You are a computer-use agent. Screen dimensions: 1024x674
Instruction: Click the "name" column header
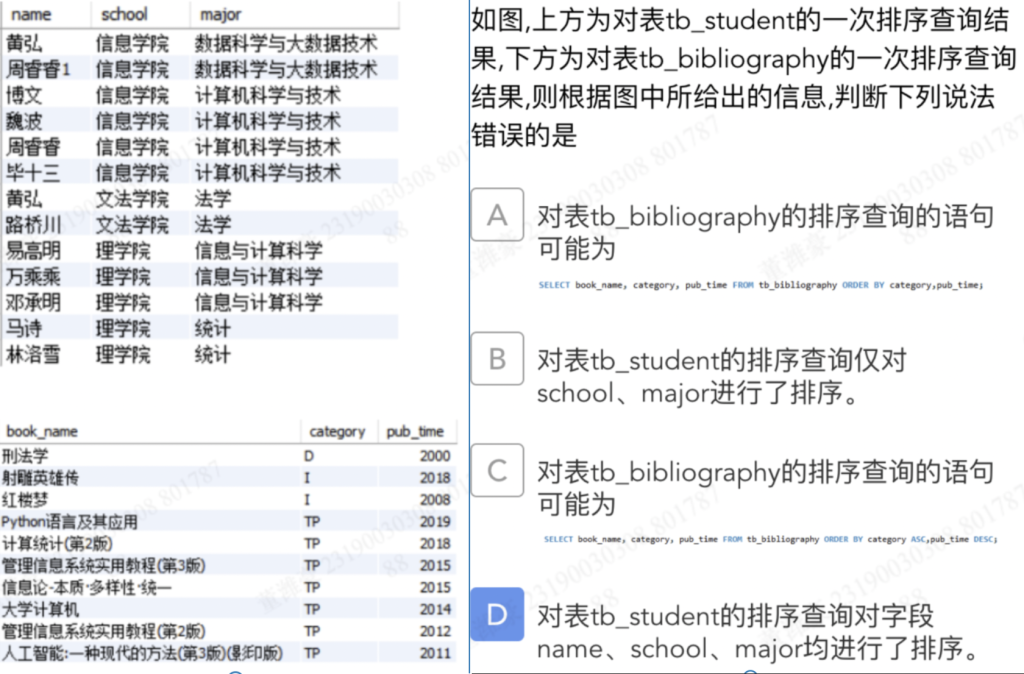point(30,15)
